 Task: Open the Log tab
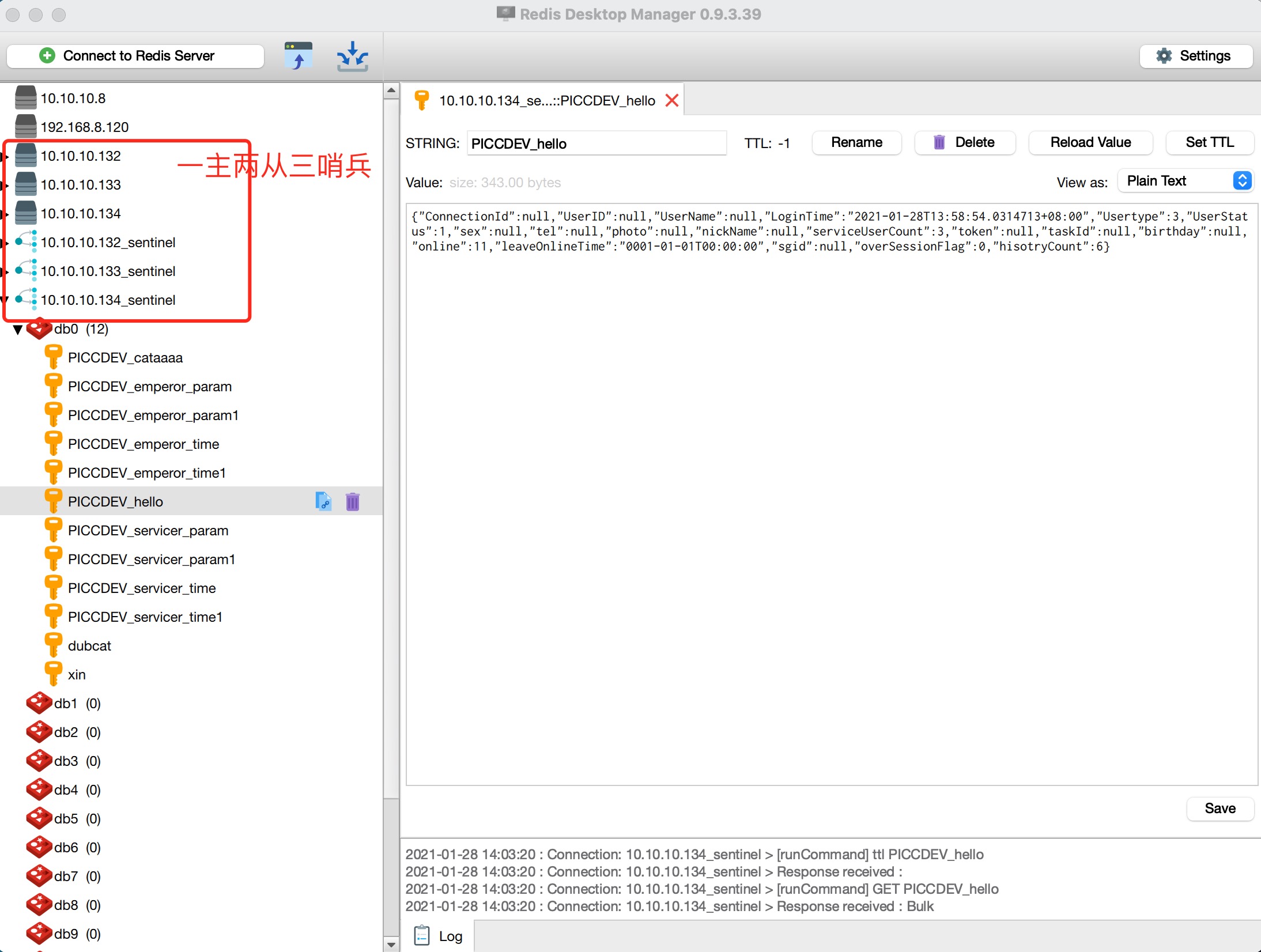tap(438, 936)
